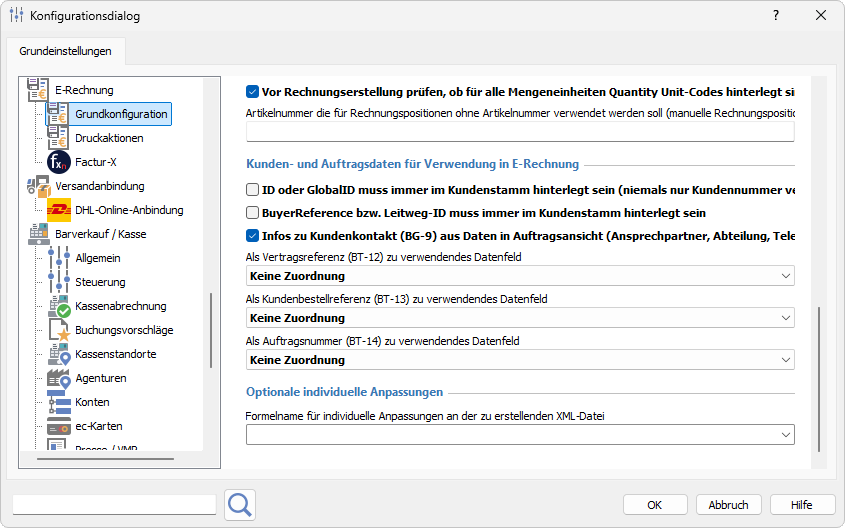Select Versandanbindung tree node

coord(100,186)
